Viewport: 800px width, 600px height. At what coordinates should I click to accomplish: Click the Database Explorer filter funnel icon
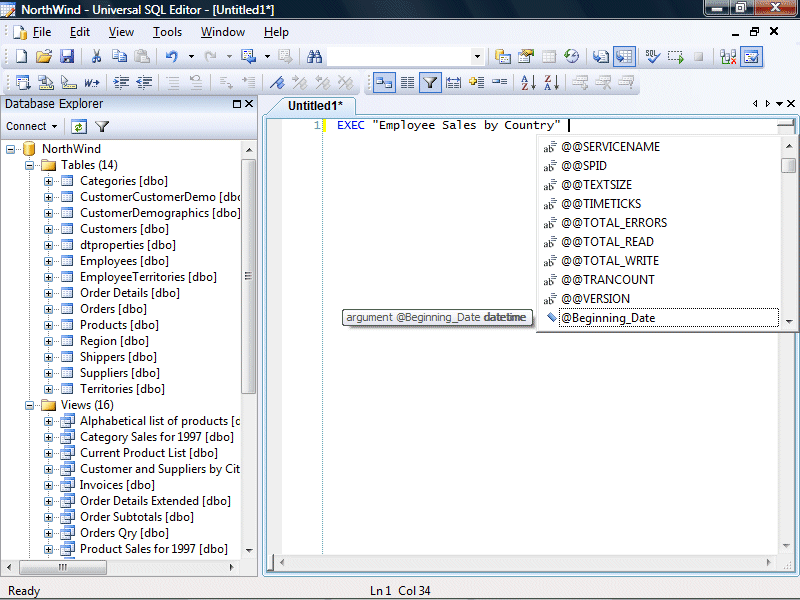coord(102,126)
